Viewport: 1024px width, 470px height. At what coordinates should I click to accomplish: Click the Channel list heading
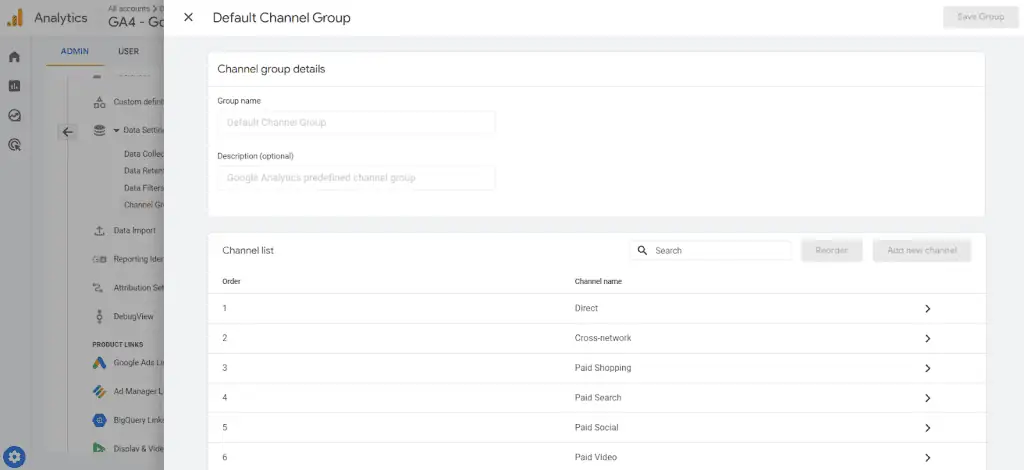click(248, 251)
